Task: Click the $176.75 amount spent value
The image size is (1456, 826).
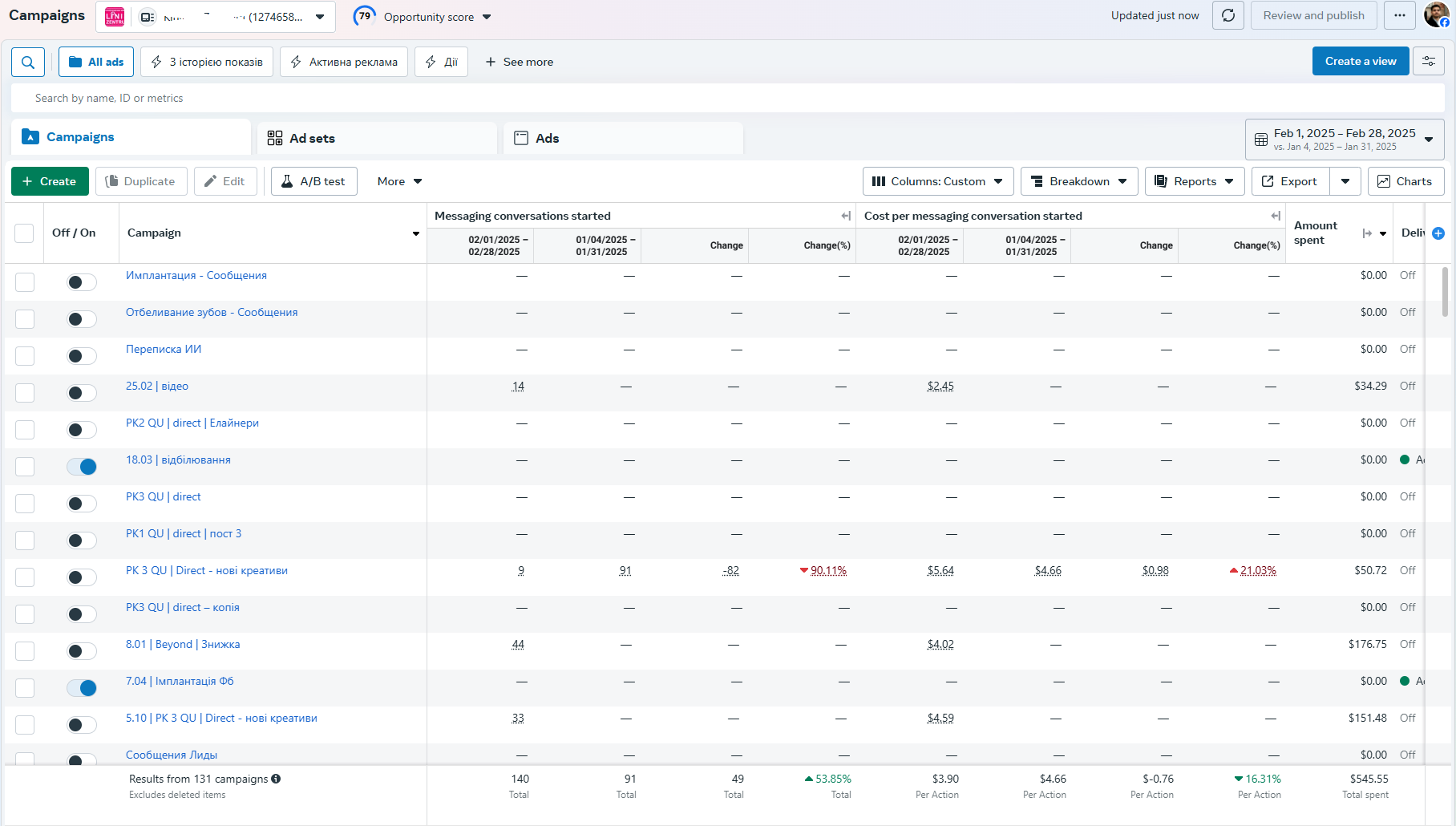Action: click(x=1368, y=644)
